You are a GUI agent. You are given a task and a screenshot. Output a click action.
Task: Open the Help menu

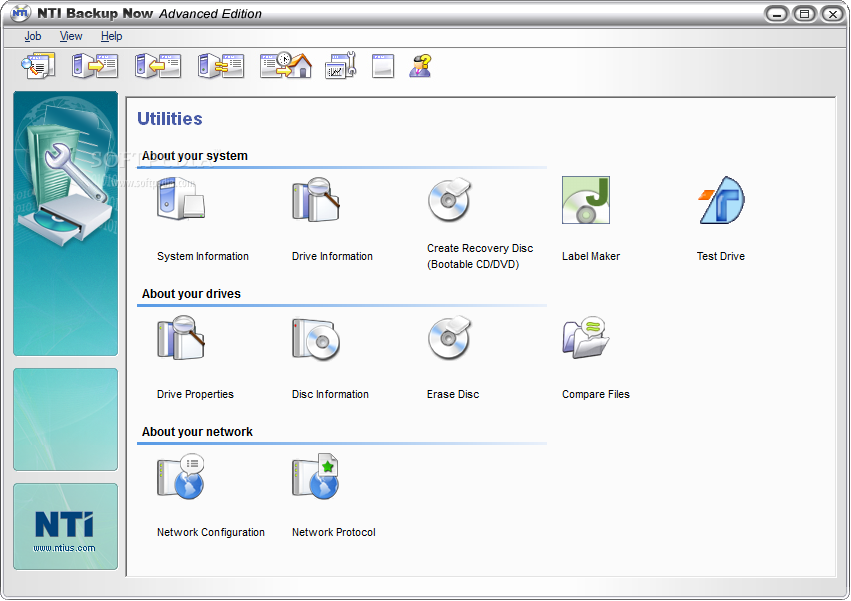click(x=111, y=36)
